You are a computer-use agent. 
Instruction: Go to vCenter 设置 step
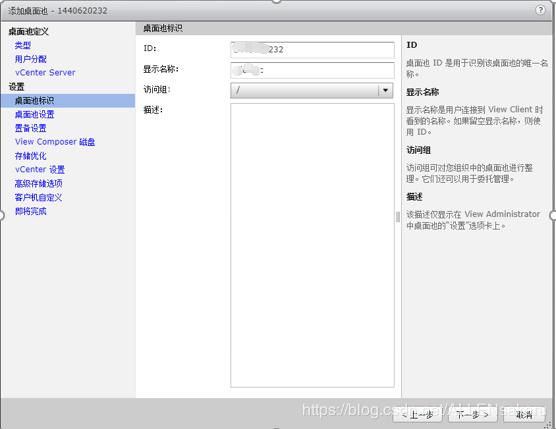click(40, 169)
